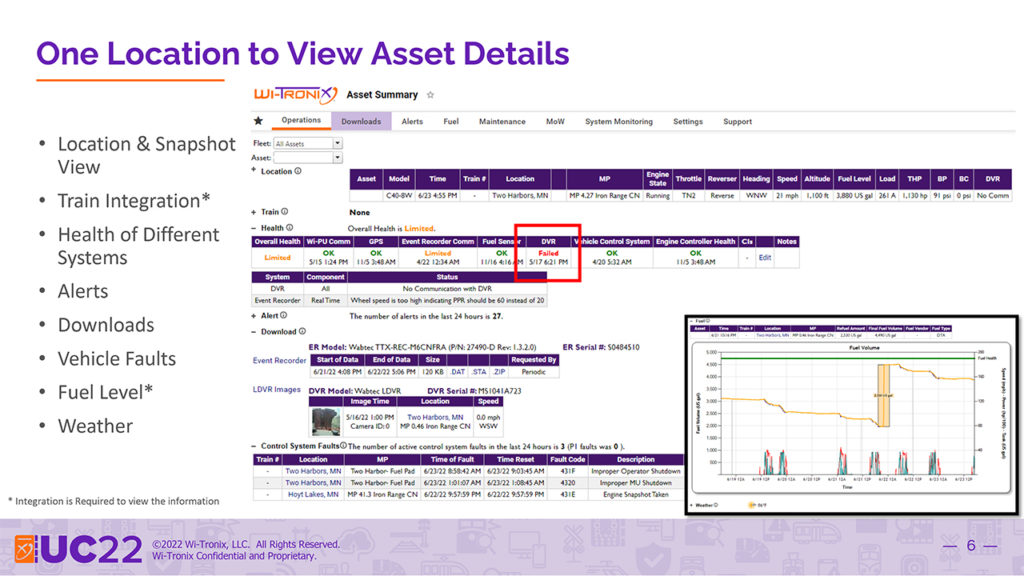Click the Edit link in Health table

(x=765, y=257)
